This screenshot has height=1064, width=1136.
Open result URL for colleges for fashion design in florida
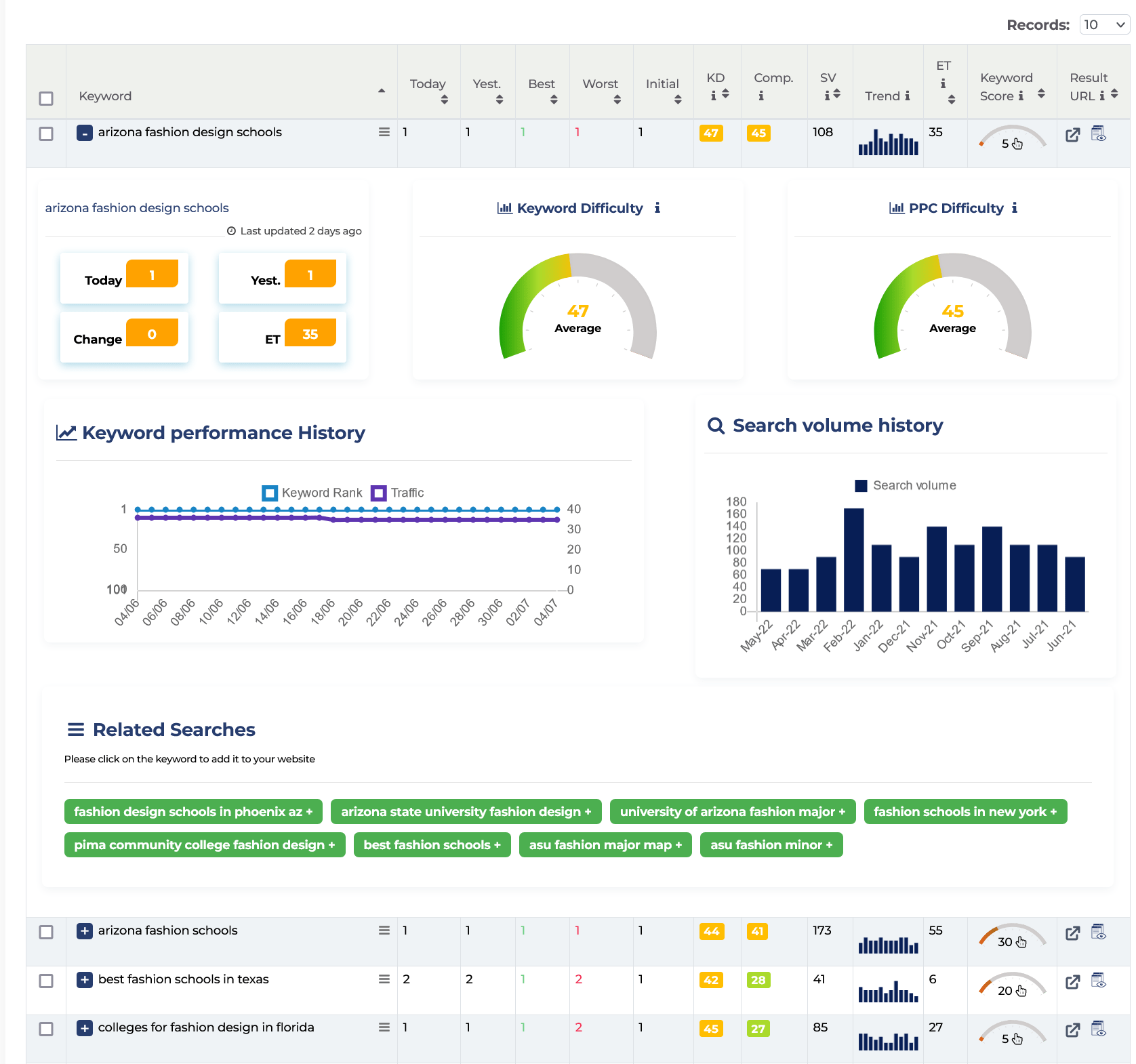point(1072,1030)
